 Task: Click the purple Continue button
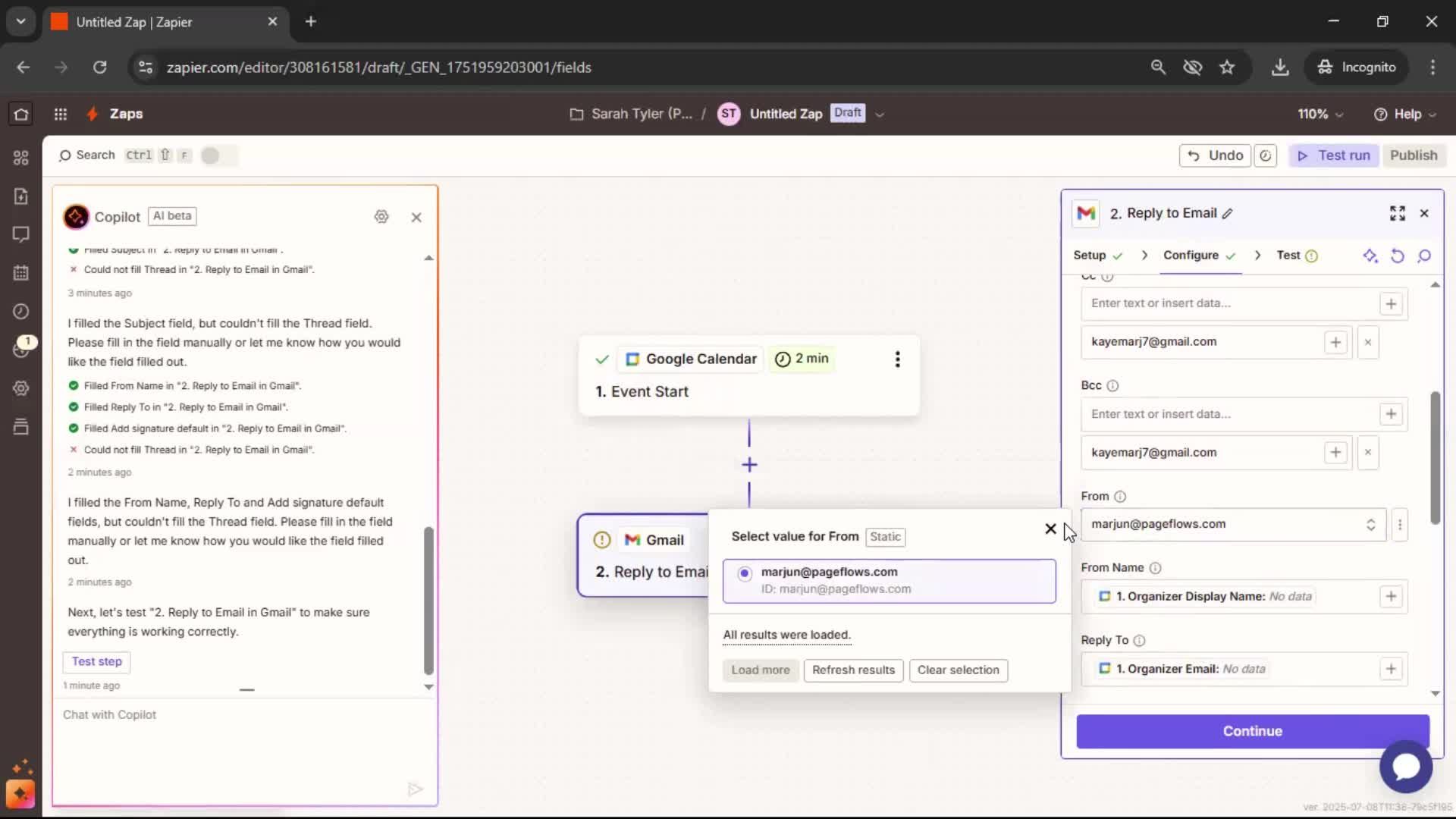(1252, 732)
